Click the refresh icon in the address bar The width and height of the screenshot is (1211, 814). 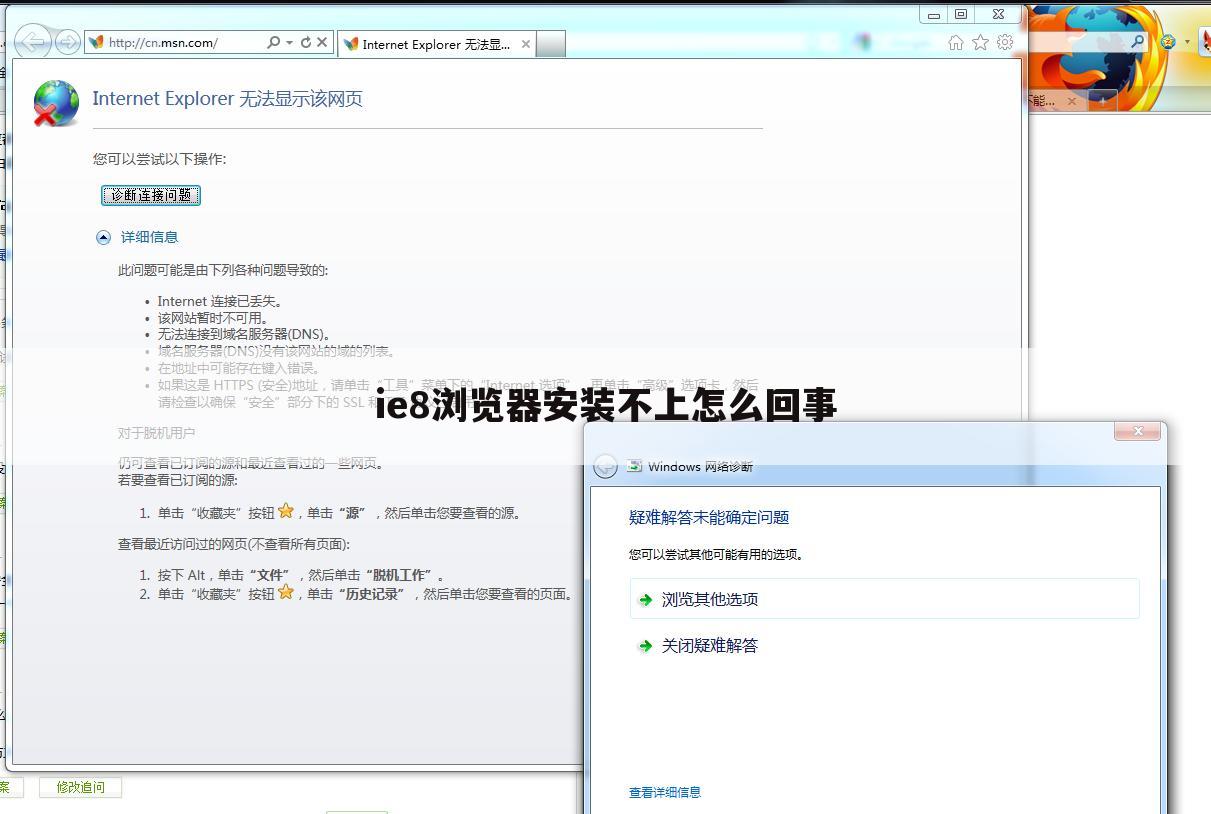pos(305,42)
